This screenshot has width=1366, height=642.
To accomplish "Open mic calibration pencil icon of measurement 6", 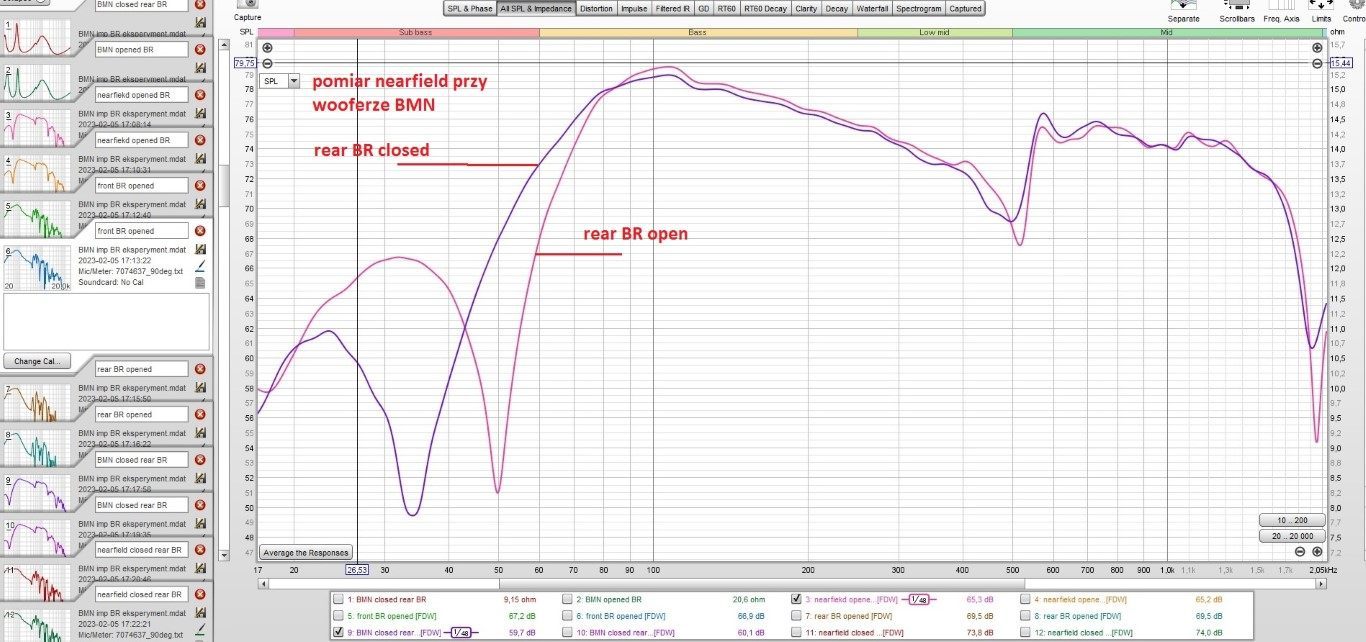I will click(200, 267).
